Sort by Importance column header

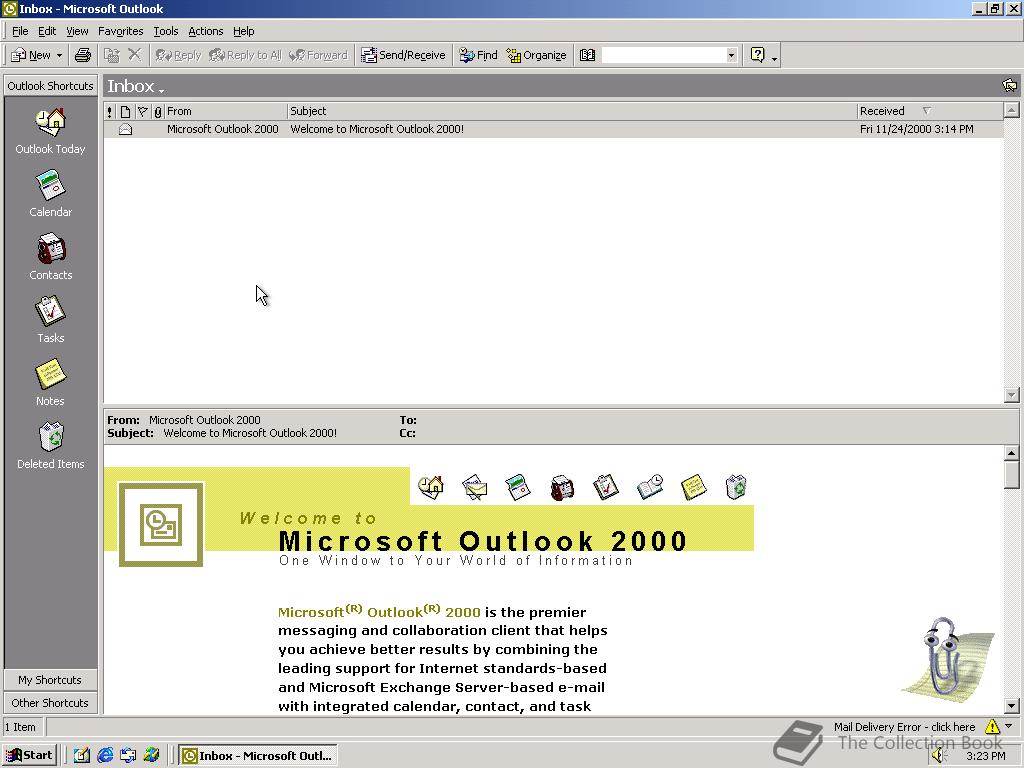tap(110, 111)
